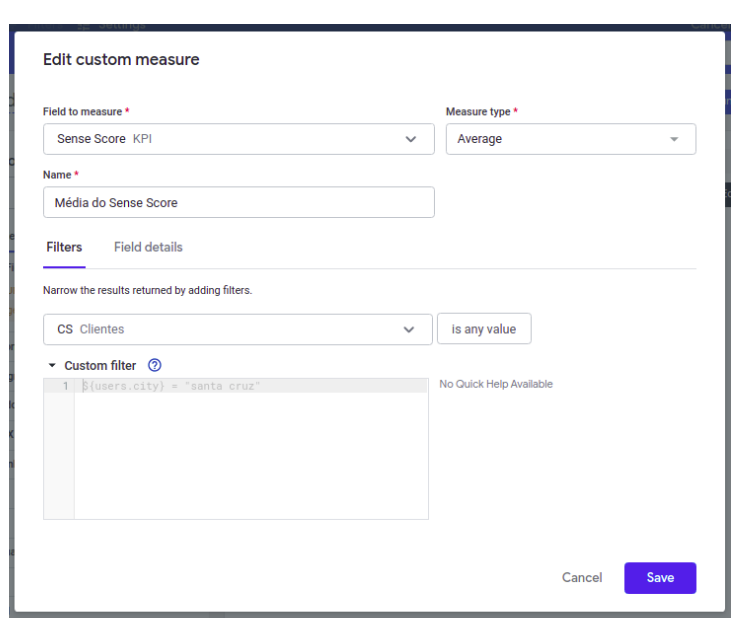Click the 'is any value' filter button
The width and height of the screenshot is (739, 622).
point(484,329)
